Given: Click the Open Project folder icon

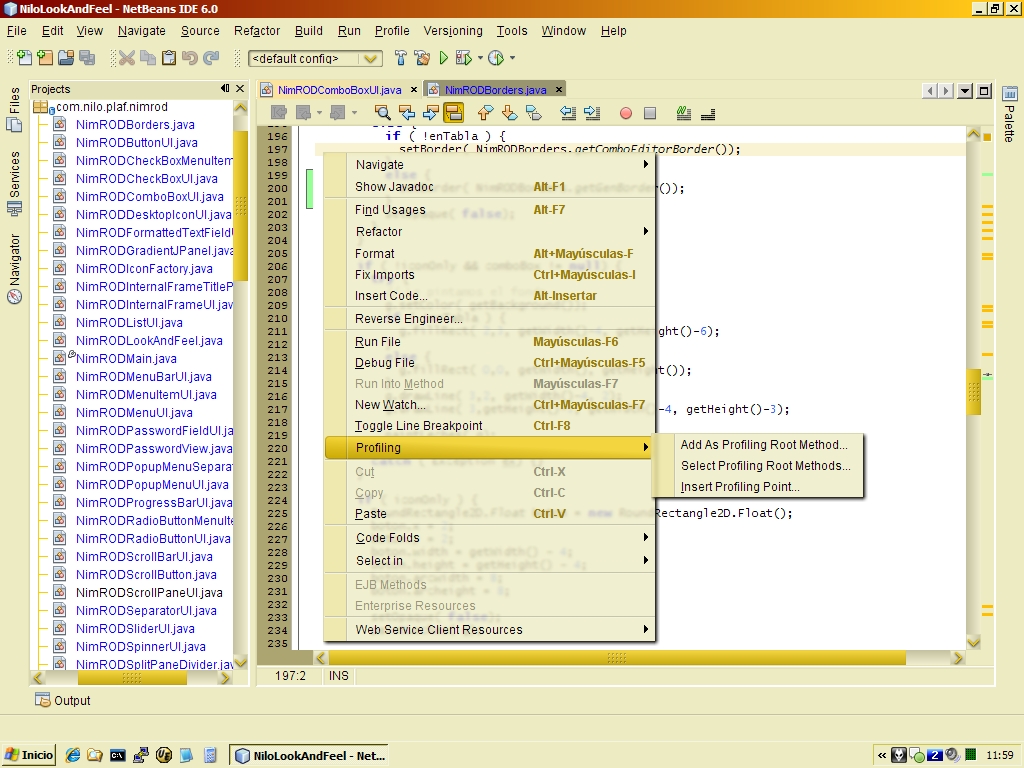Looking at the screenshot, I should coord(65,59).
